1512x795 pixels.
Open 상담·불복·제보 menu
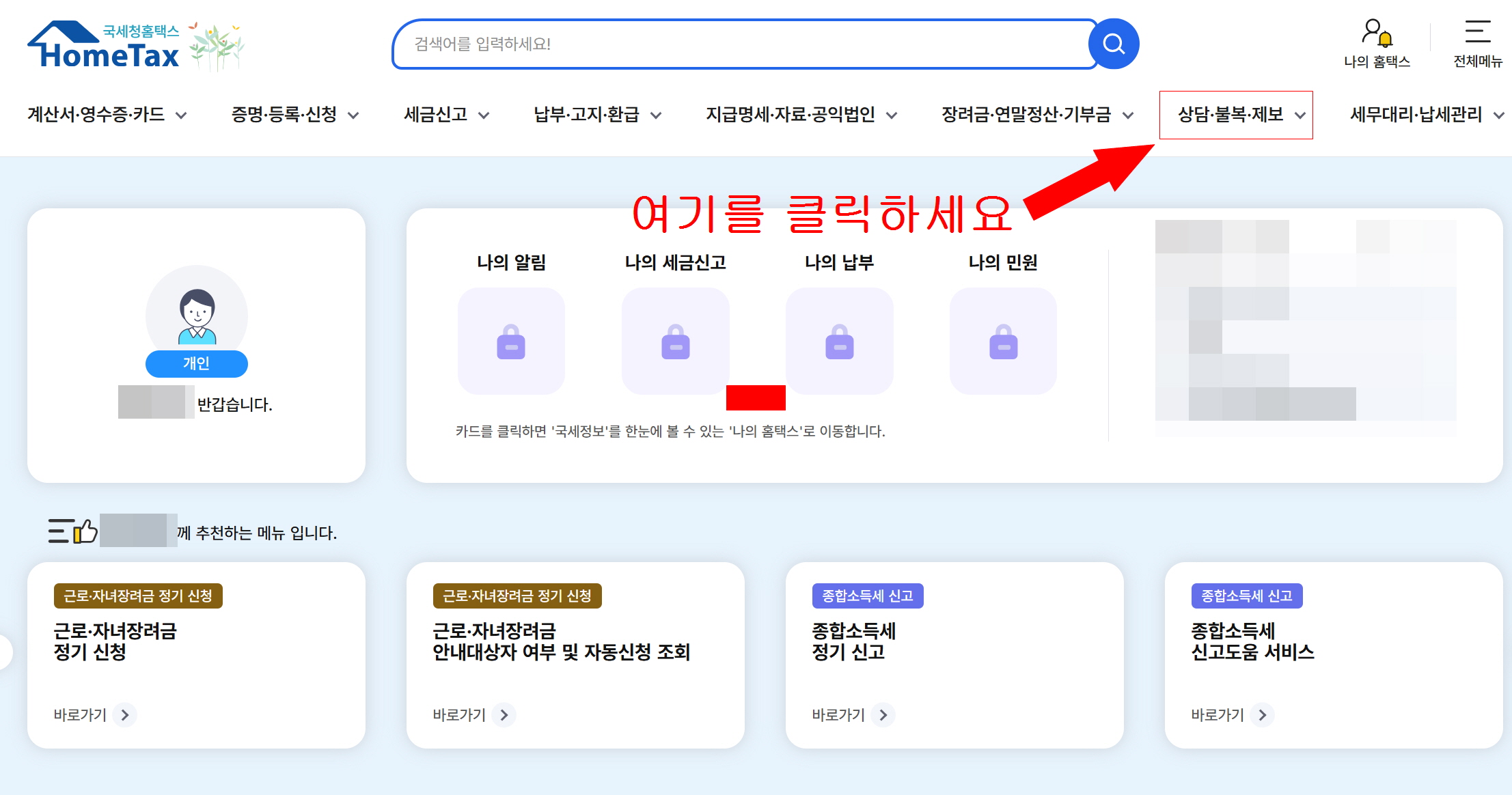[1235, 115]
